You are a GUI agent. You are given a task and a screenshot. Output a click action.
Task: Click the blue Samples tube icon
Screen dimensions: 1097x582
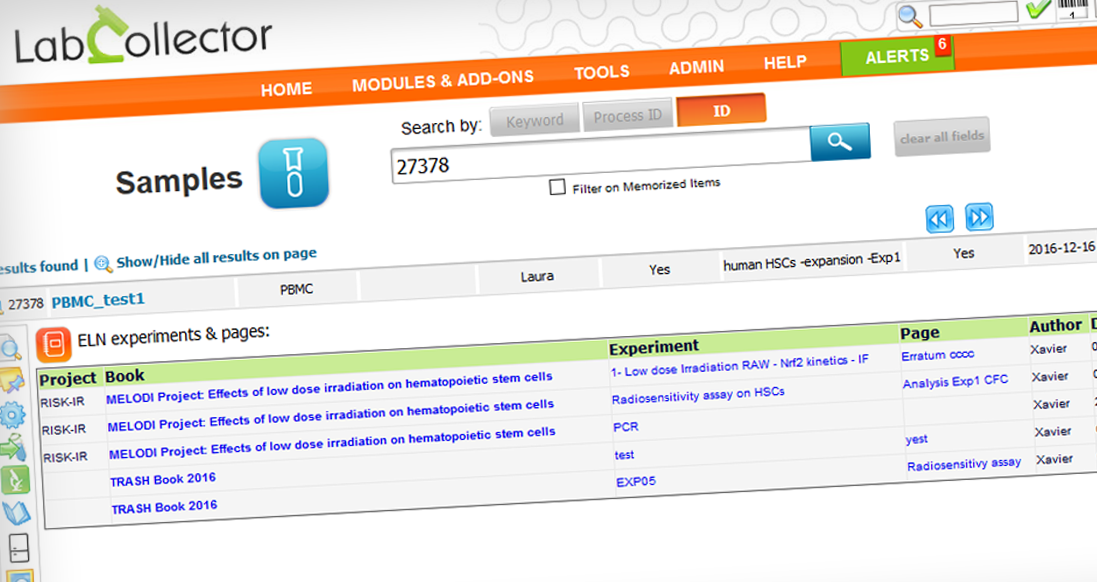(x=294, y=173)
